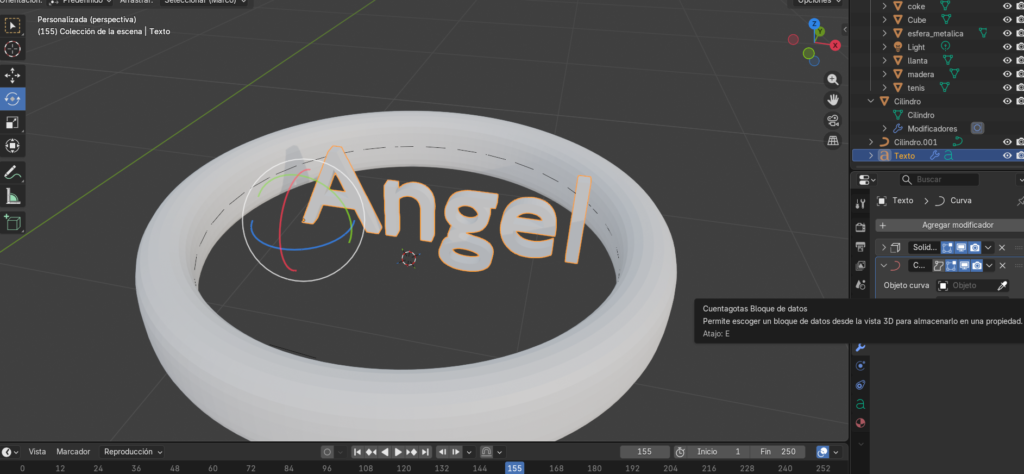The width and height of the screenshot is (1024, 474).
Task: Expand the Texto object in outliner
Action: tap(871, 155)
